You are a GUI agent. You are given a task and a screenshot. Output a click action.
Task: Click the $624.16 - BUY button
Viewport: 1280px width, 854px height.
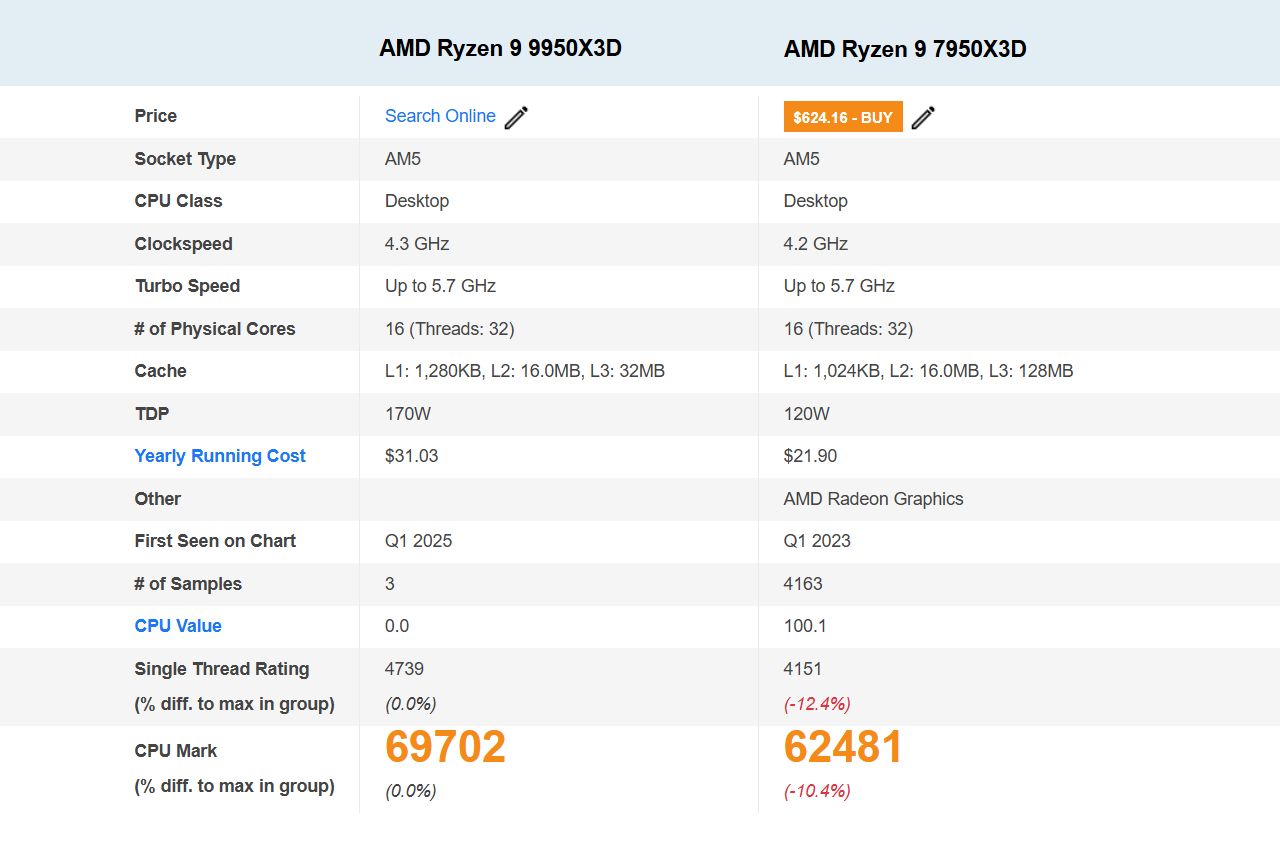point(843,117)
